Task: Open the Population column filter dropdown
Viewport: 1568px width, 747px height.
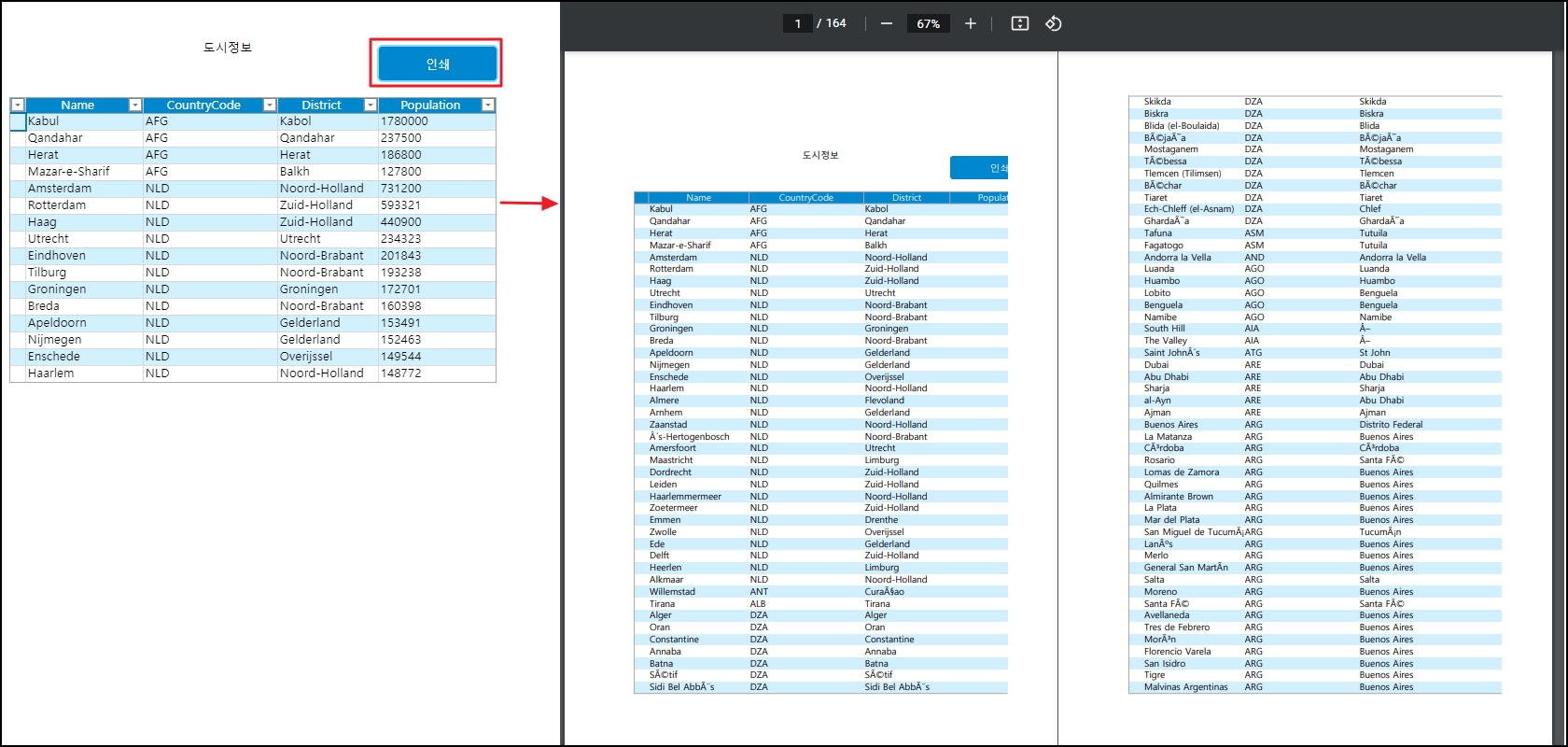Action: pos(487,106)
